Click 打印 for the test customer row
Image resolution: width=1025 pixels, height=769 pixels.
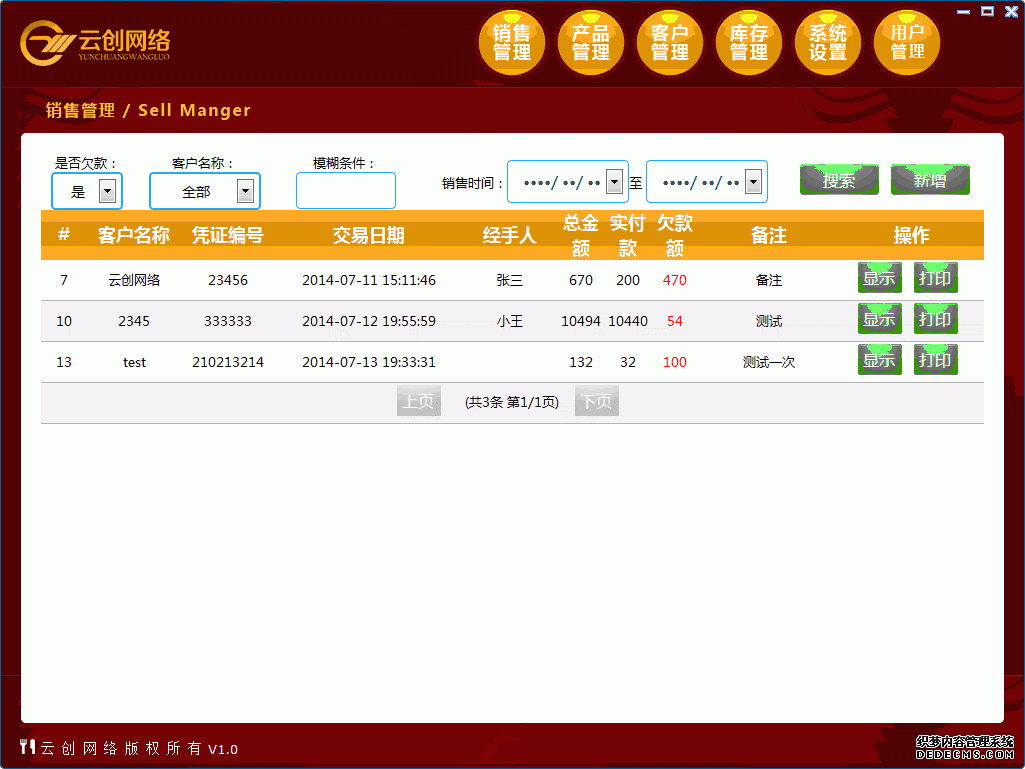click(x=935, y=360)
